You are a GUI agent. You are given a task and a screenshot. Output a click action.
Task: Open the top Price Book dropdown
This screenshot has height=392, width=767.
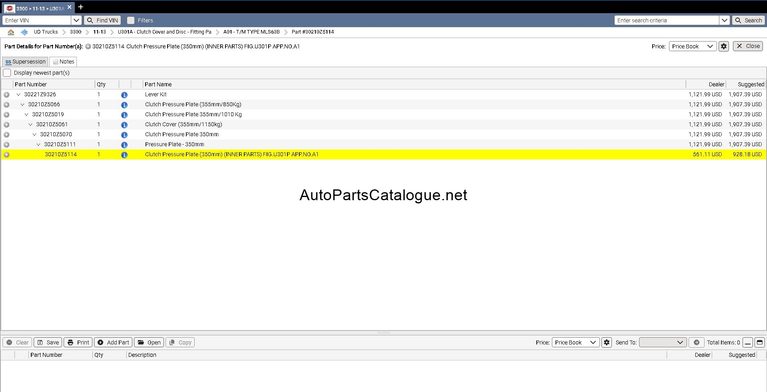693,46
